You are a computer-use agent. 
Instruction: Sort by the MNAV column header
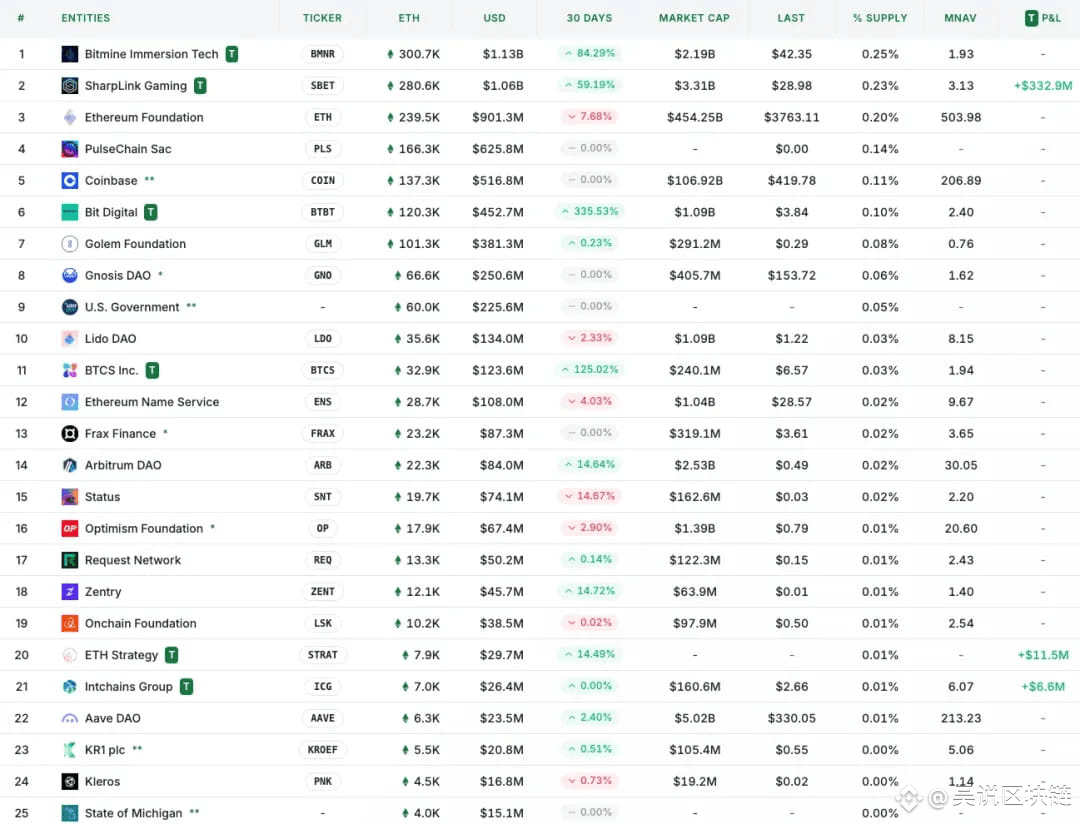point(961,18)
